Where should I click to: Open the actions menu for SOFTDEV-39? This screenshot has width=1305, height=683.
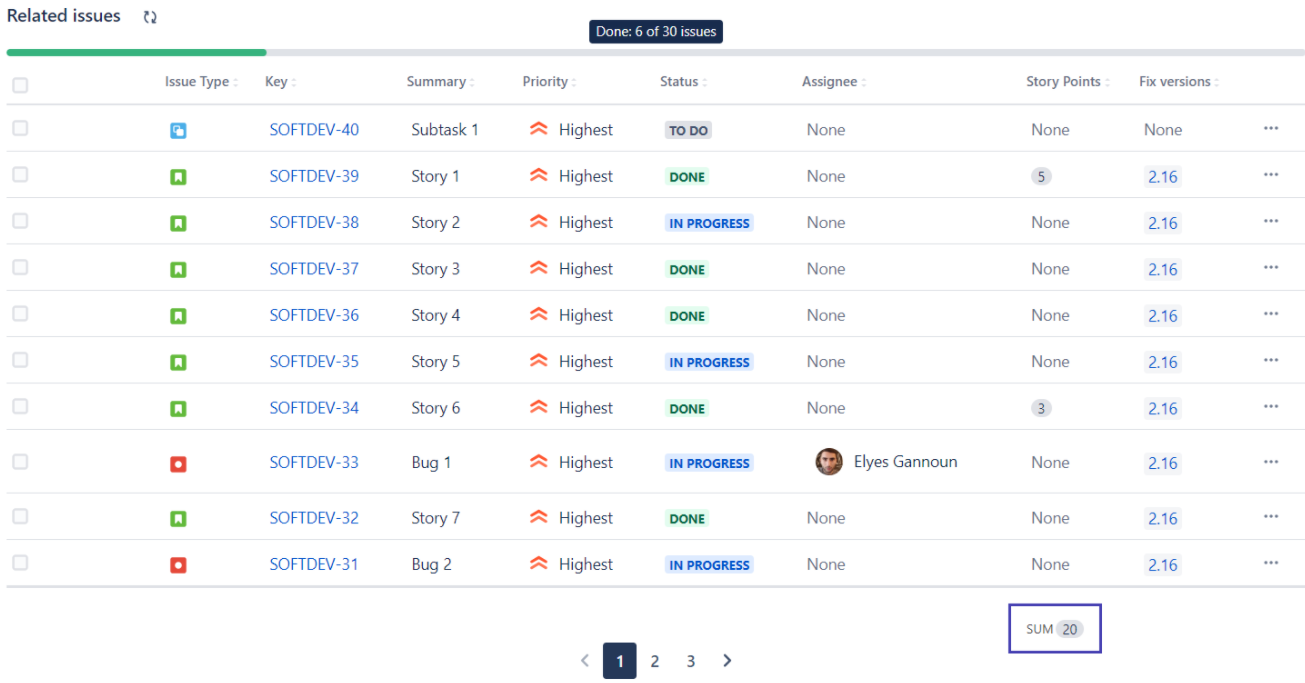(1271, 173)
